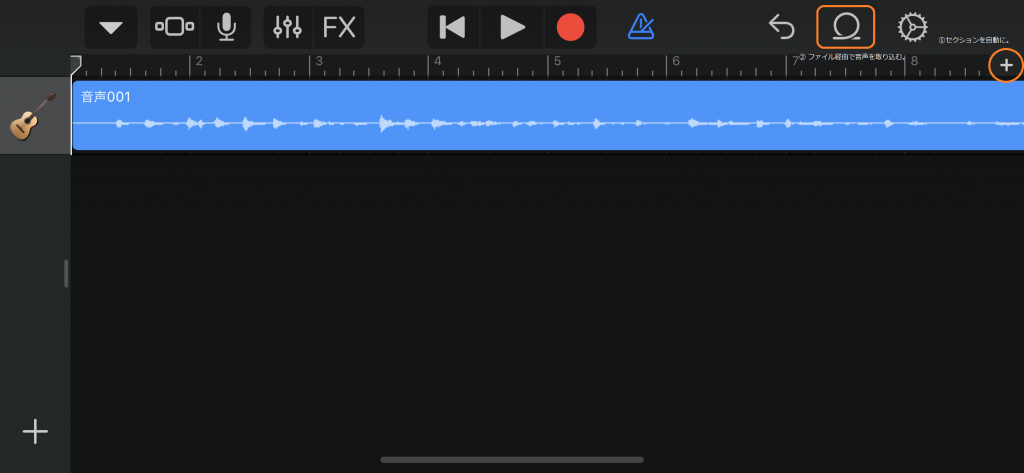Switch to the tracks view icon

174,27
